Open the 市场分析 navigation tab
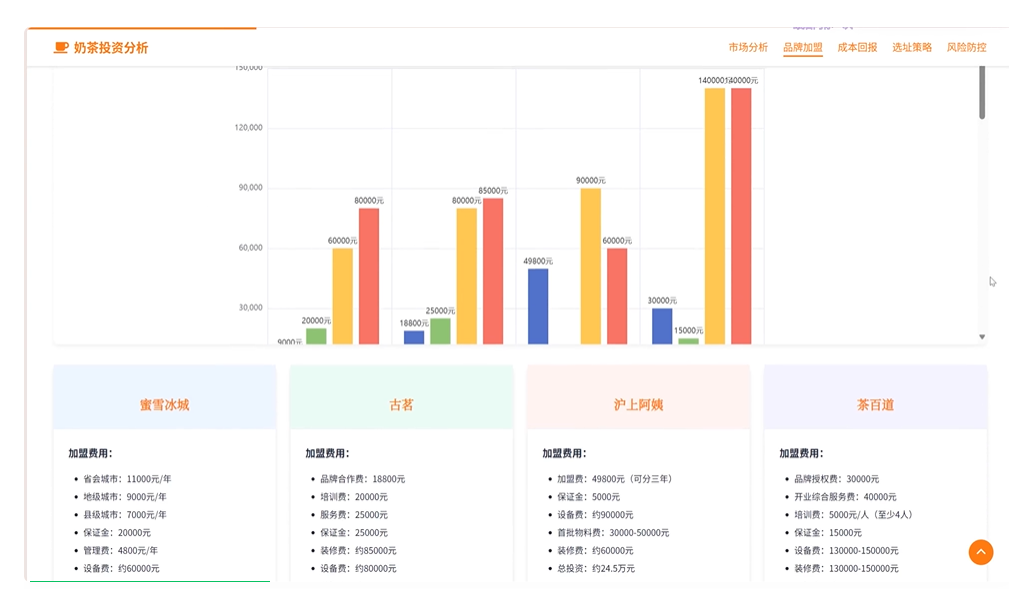This screenshot has width=1009, height=589. [x=748, y=48]
